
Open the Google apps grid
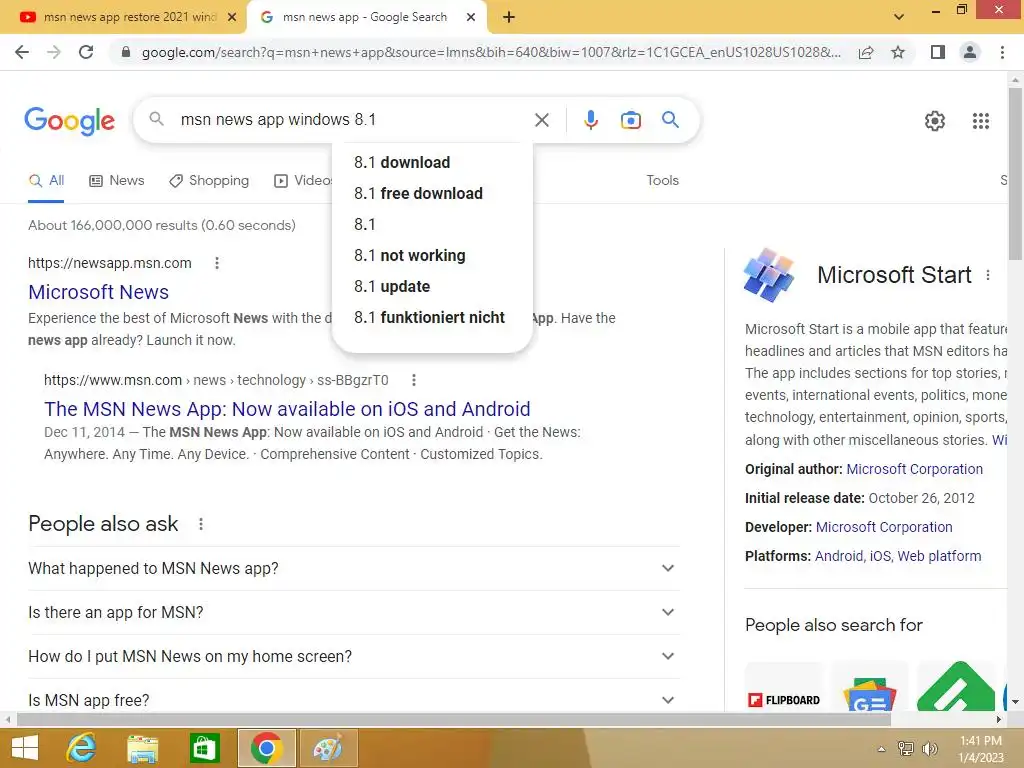click(x=980, y=121)
